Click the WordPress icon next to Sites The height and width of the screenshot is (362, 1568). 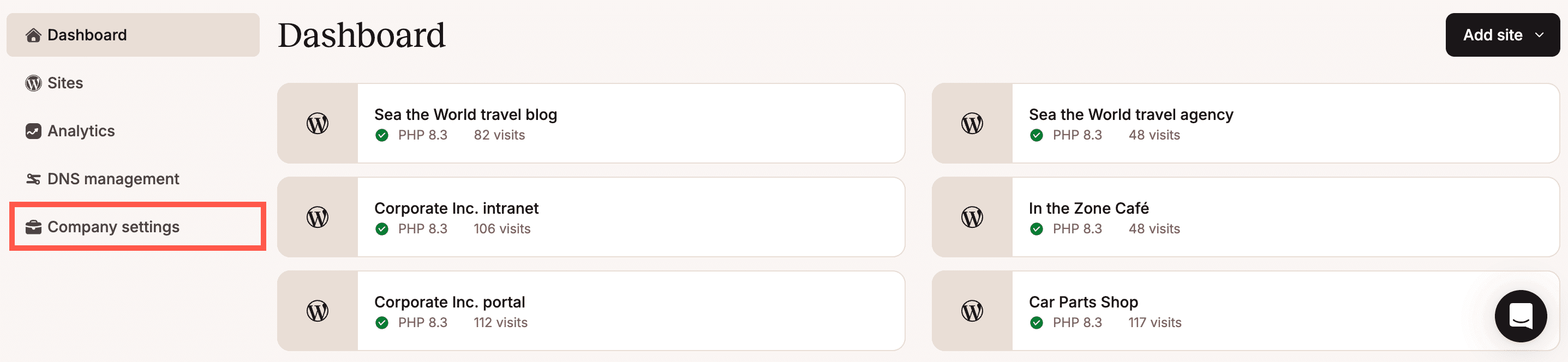(33, 83)
